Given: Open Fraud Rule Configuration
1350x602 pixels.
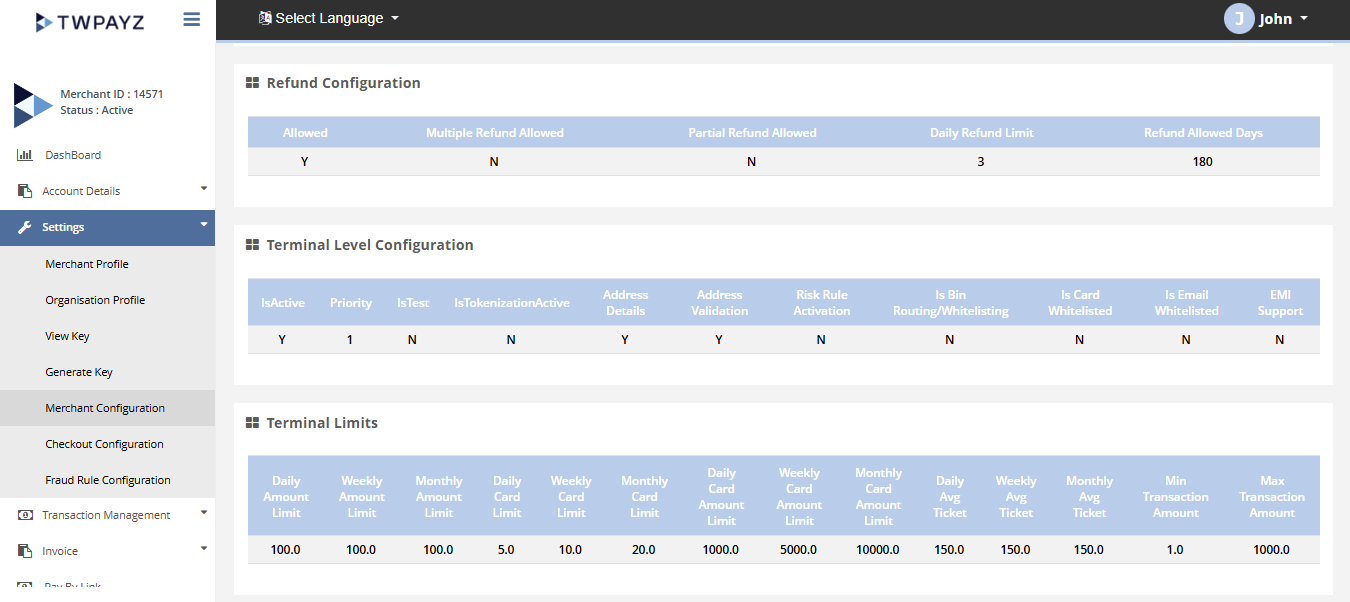Looking at the screenshot, I should (x=108, y=480).
